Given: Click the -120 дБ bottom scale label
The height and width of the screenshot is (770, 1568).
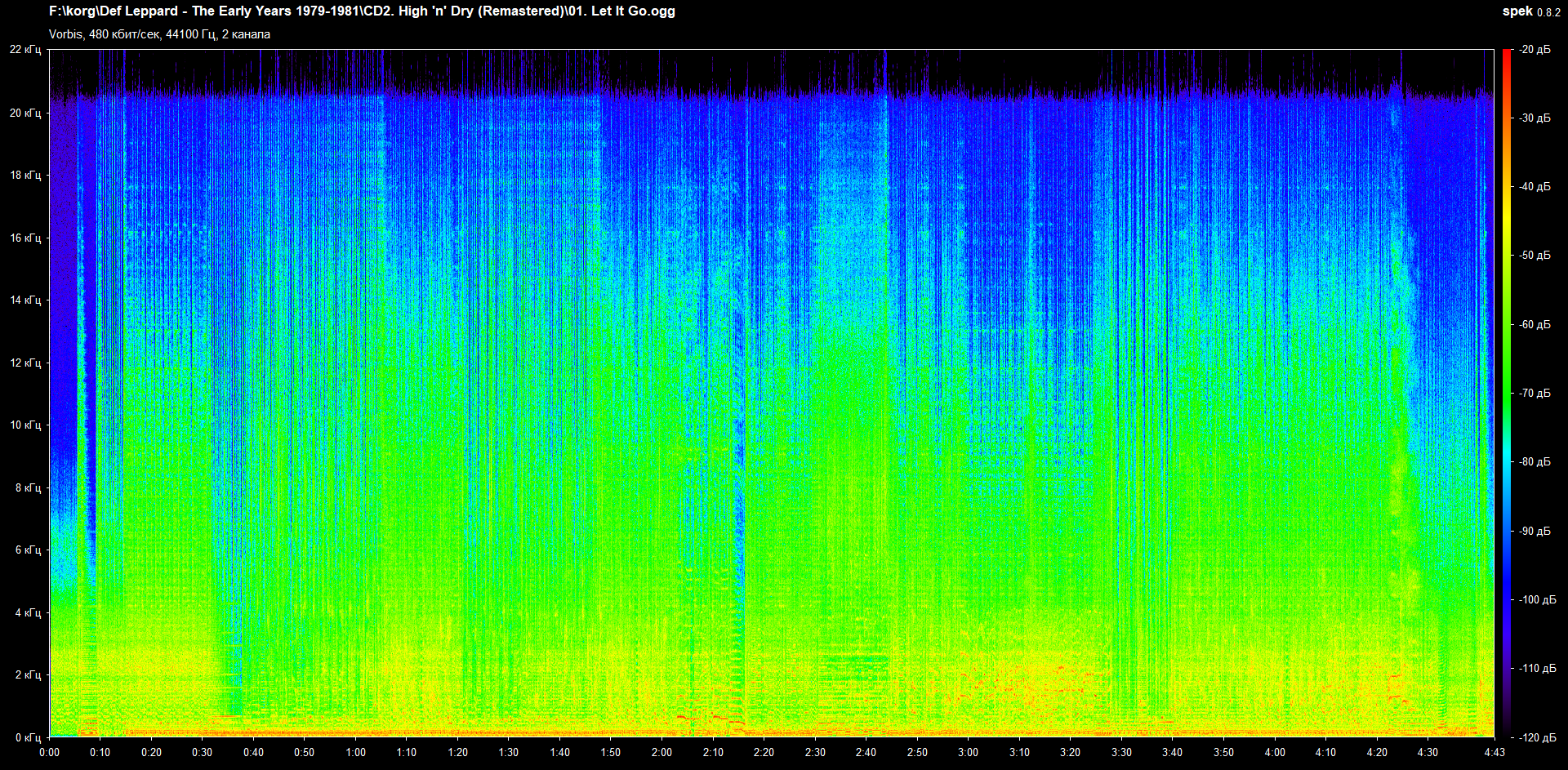Looking at the screenshot, I should tap(1535, 737).
